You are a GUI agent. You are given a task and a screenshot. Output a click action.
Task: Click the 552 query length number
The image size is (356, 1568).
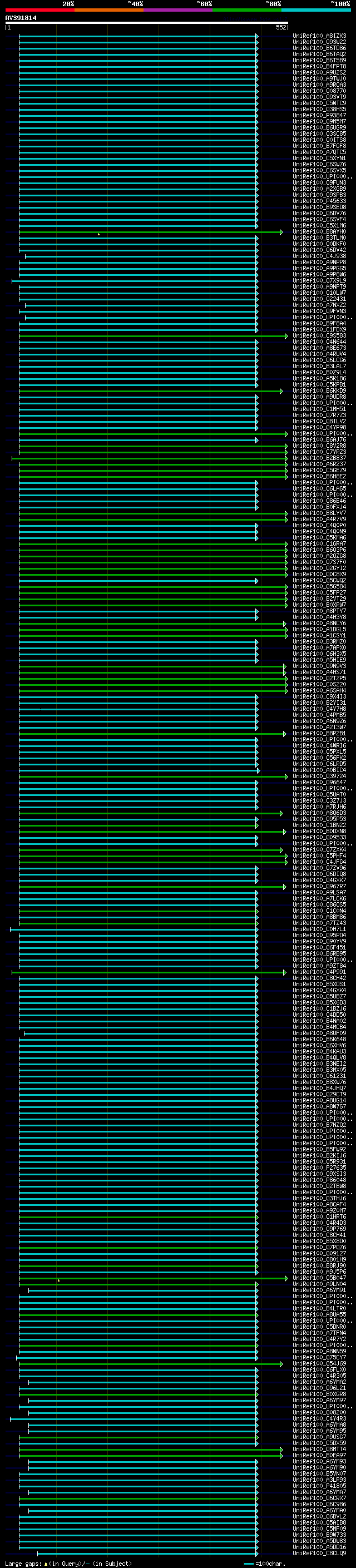tap(280, 27)
